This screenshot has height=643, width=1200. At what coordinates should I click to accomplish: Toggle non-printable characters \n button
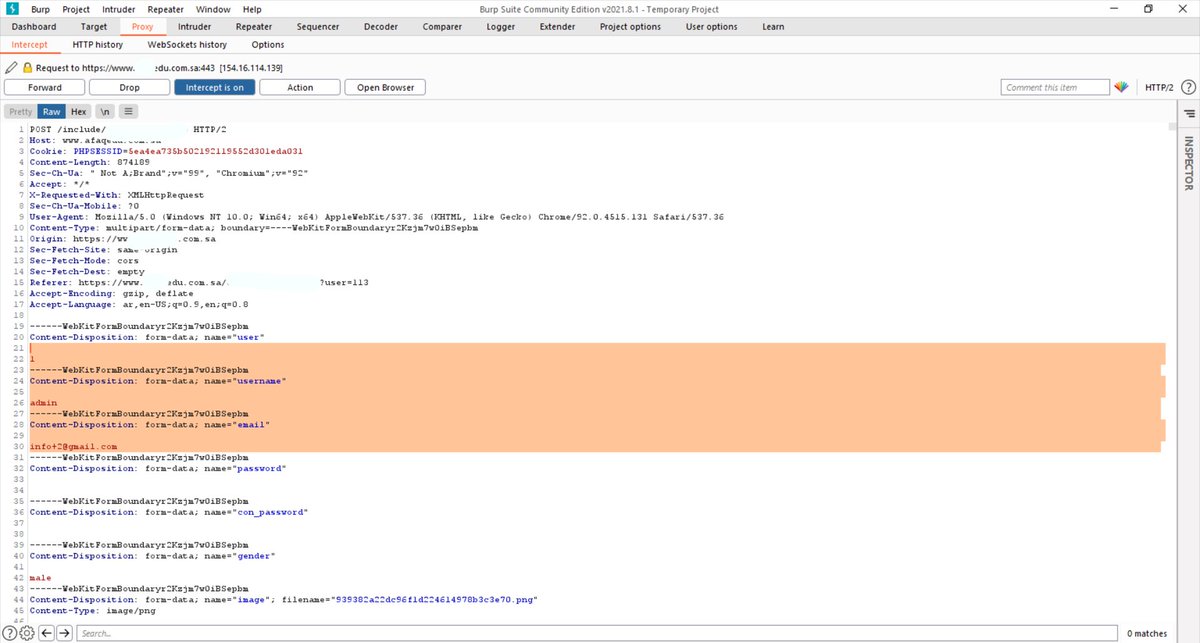click(106, 111)
